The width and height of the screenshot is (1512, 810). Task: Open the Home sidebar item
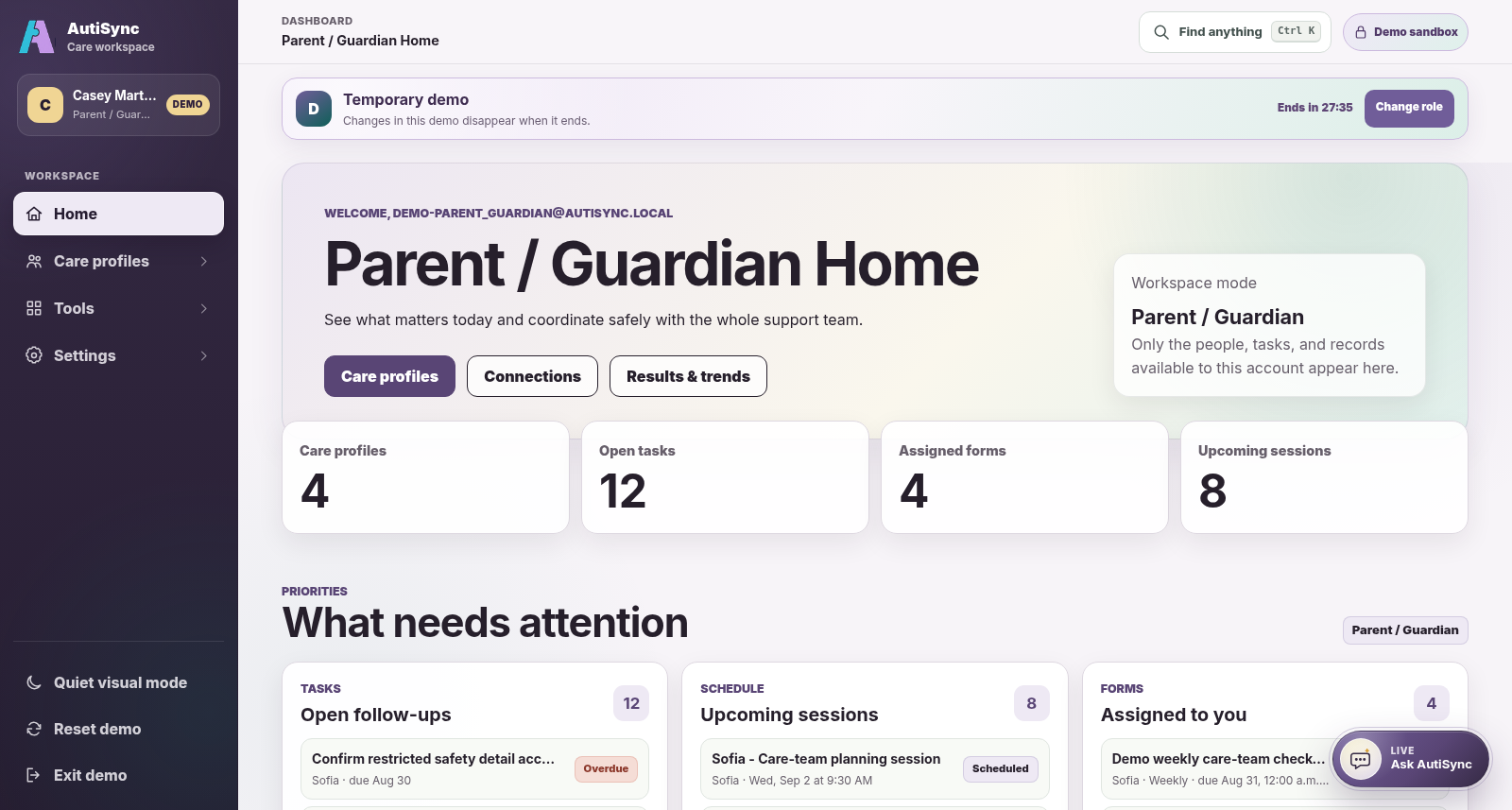point(118,214)
